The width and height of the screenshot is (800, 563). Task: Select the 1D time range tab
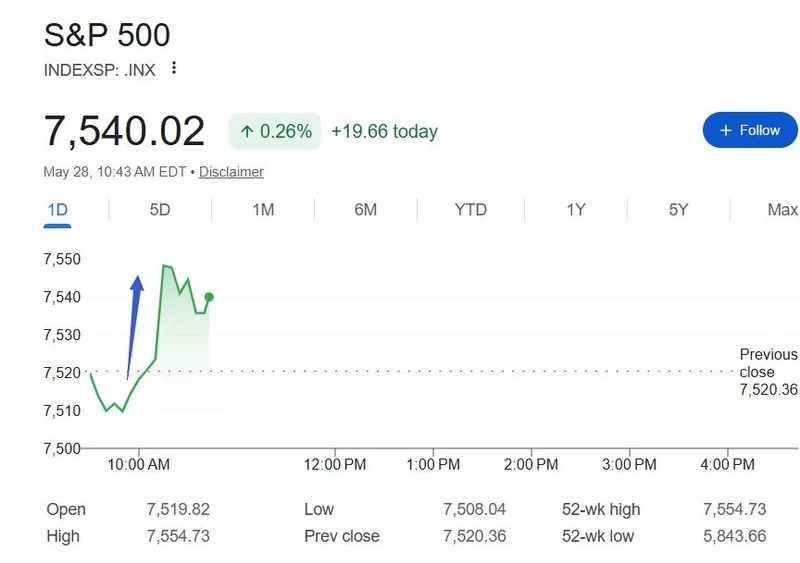[x=58, y=210]
